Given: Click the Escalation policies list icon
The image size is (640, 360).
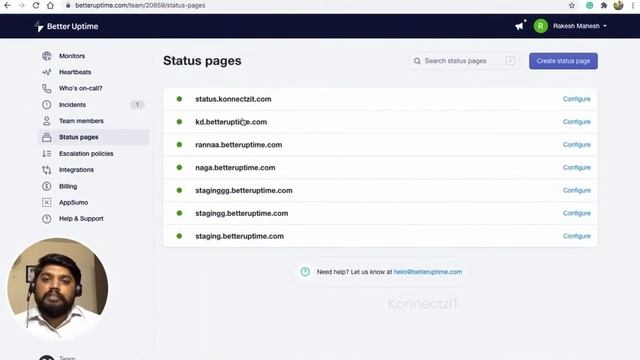Looking at the screenshot, I should tap(47, 153).
